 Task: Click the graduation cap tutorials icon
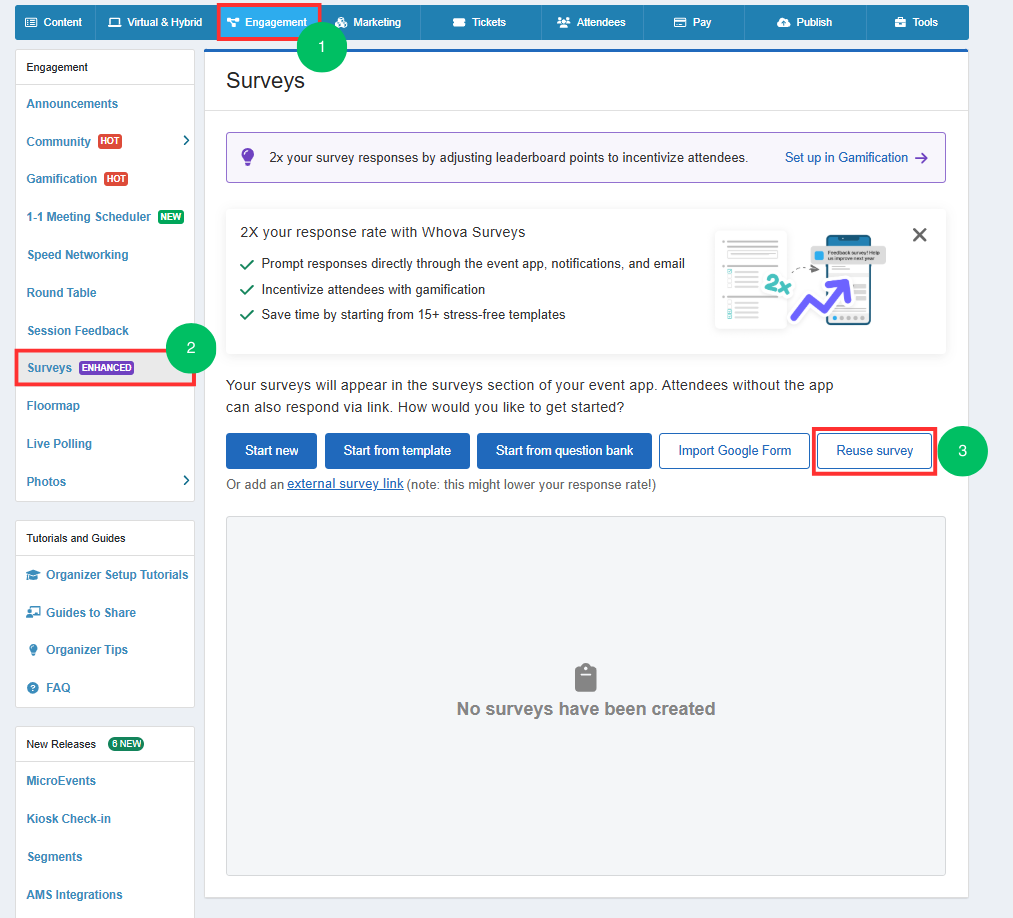pyautogui.click(x=33, y=575)
